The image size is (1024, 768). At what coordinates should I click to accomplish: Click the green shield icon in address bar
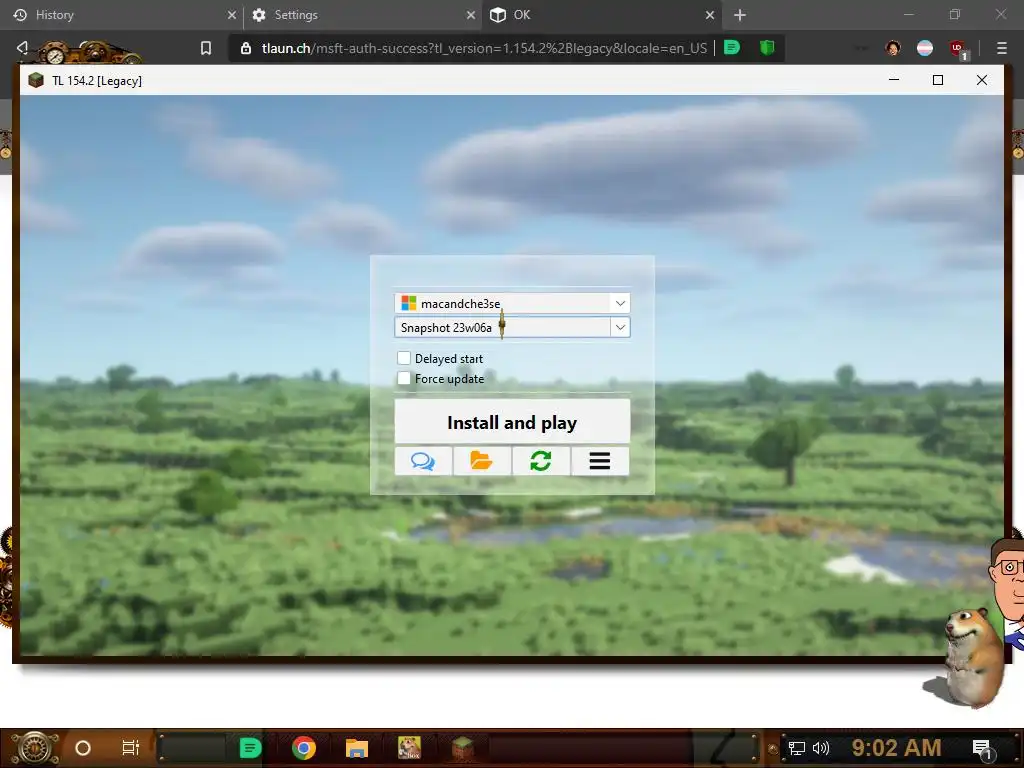(x=767, y=48)
